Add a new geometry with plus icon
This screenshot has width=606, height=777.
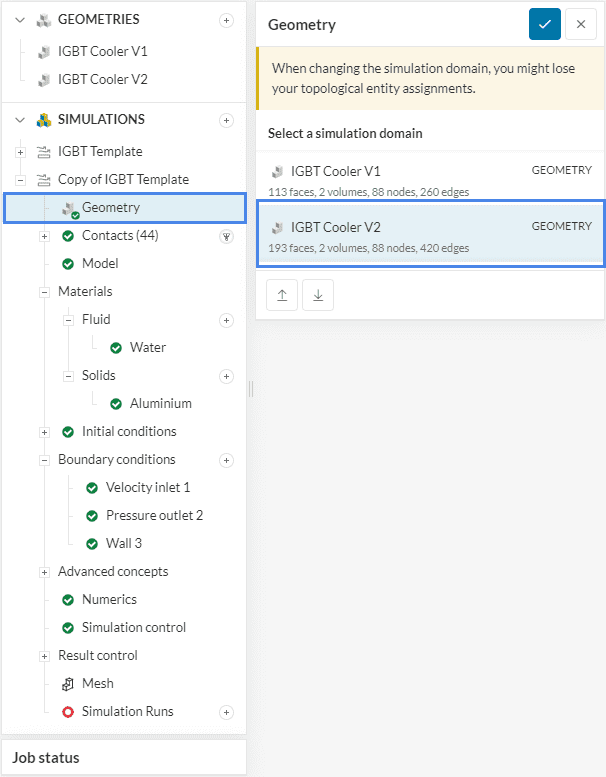click(226, 20)
